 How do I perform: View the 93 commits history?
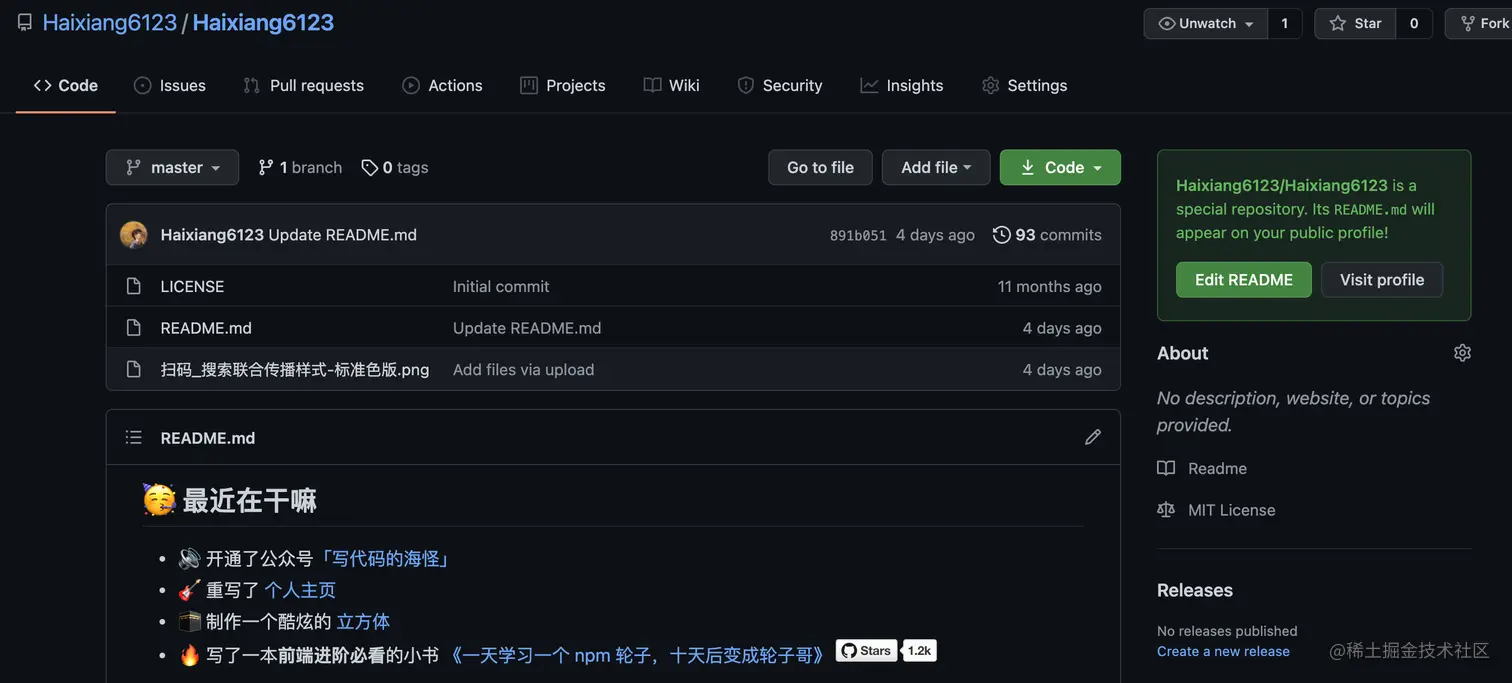pyautogui.click(x=1047, y=235)
